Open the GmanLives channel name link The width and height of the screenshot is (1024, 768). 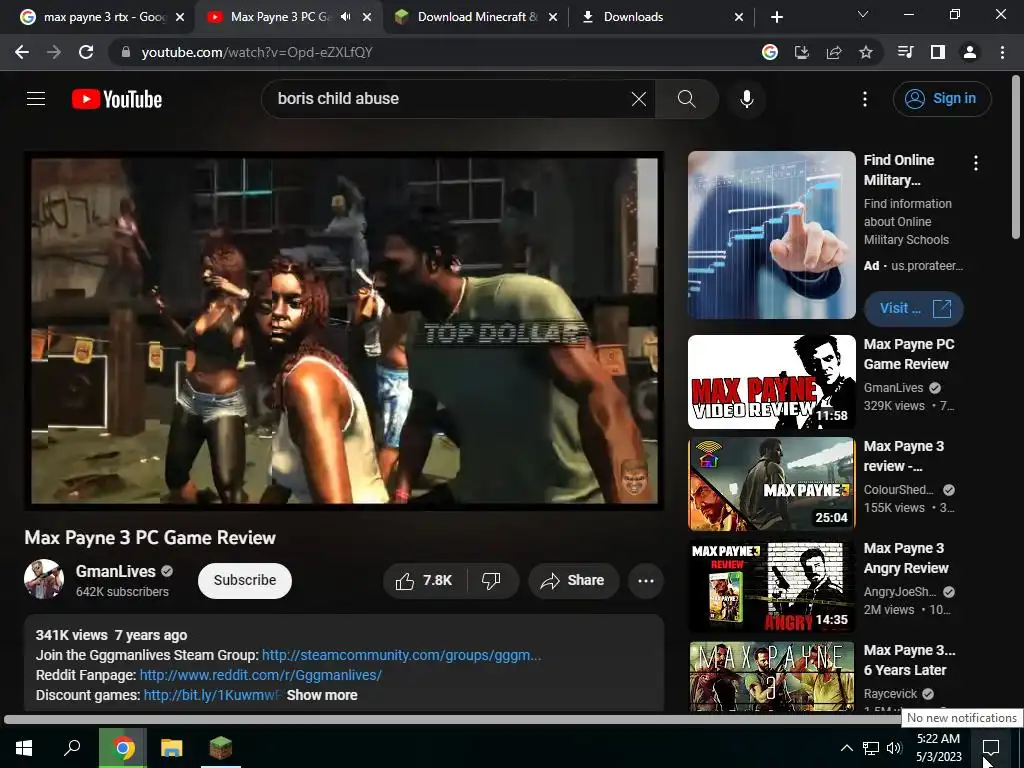pos(116,571)
